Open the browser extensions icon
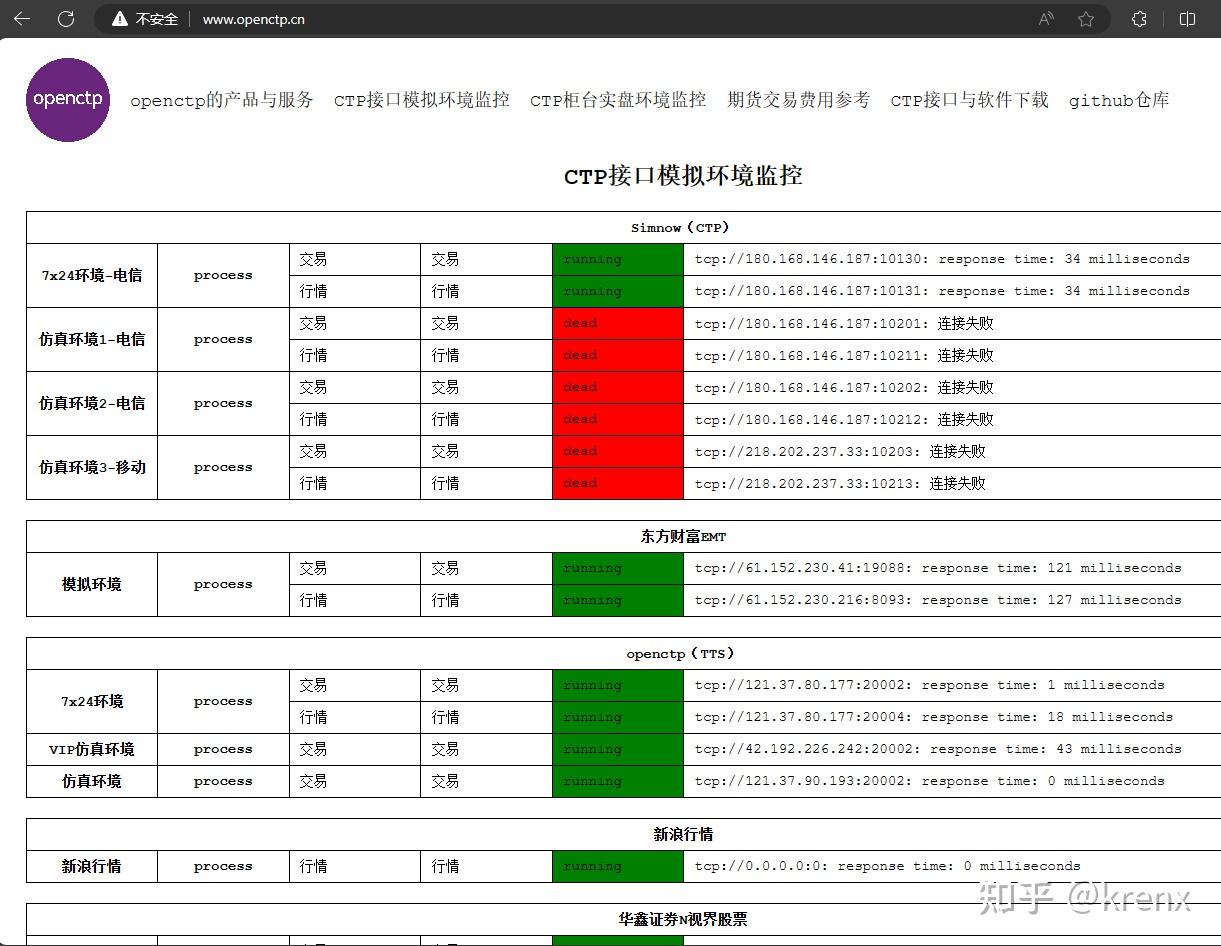The image size is (1221, 946). pos(1139,18)
